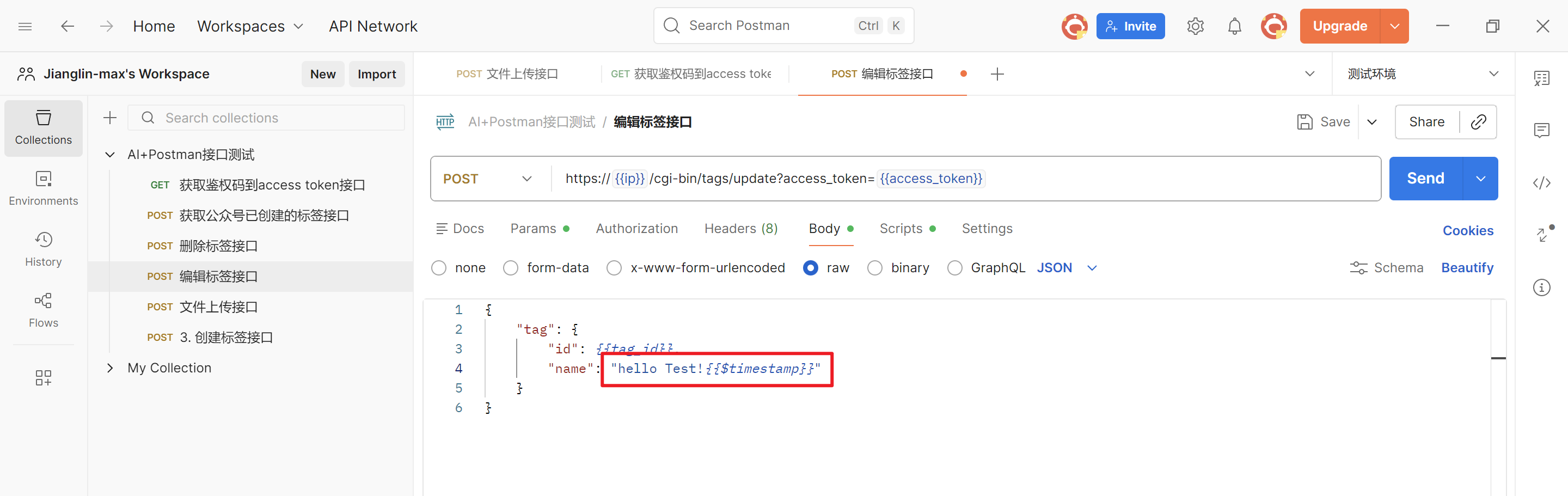Screen dimensions: 1568x496
Task: Open Code snippet icon in right sidebar
Action: tap(1541, 182)
